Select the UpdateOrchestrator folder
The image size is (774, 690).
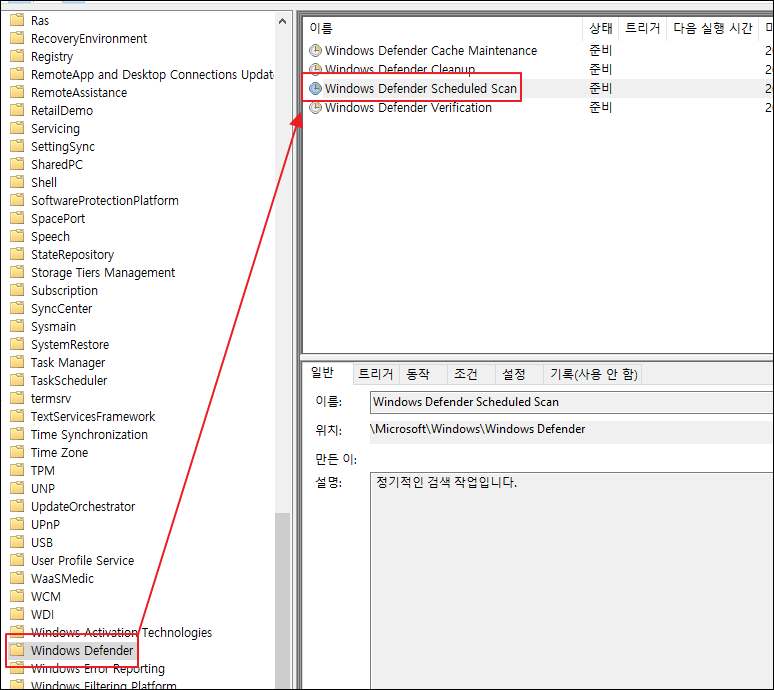pos(83,506)
